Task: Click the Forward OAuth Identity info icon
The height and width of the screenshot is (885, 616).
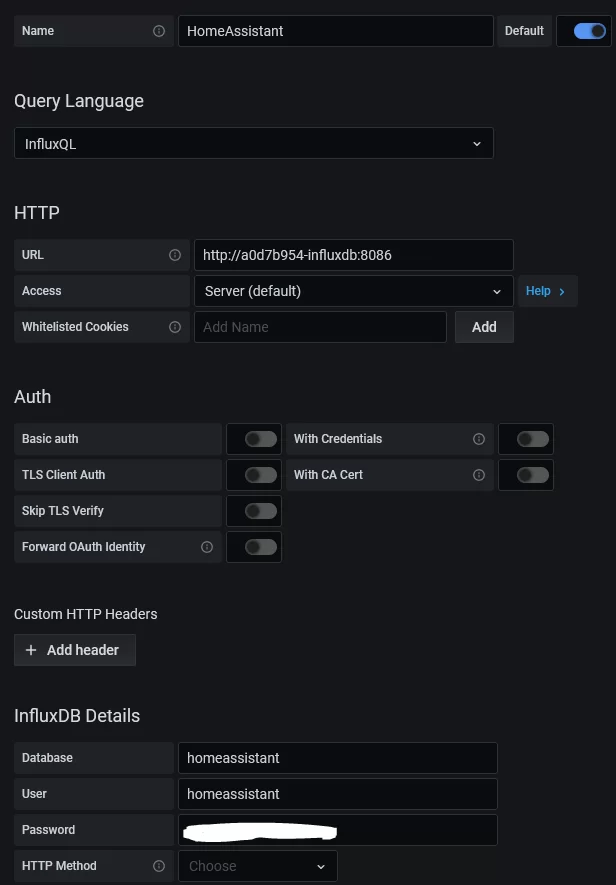Action: click(206, 547)
